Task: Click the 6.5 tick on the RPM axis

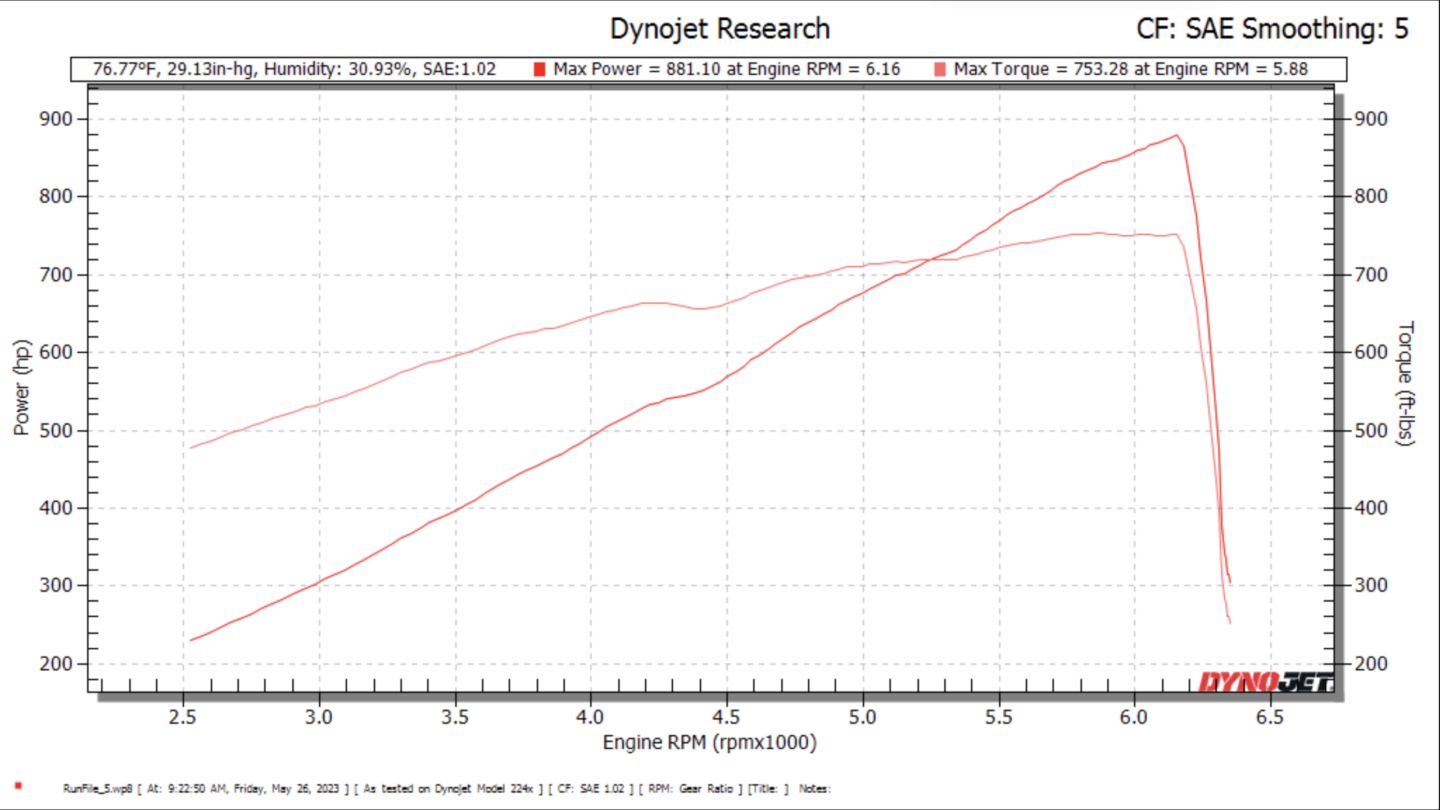Action: tap(1269, 717)
